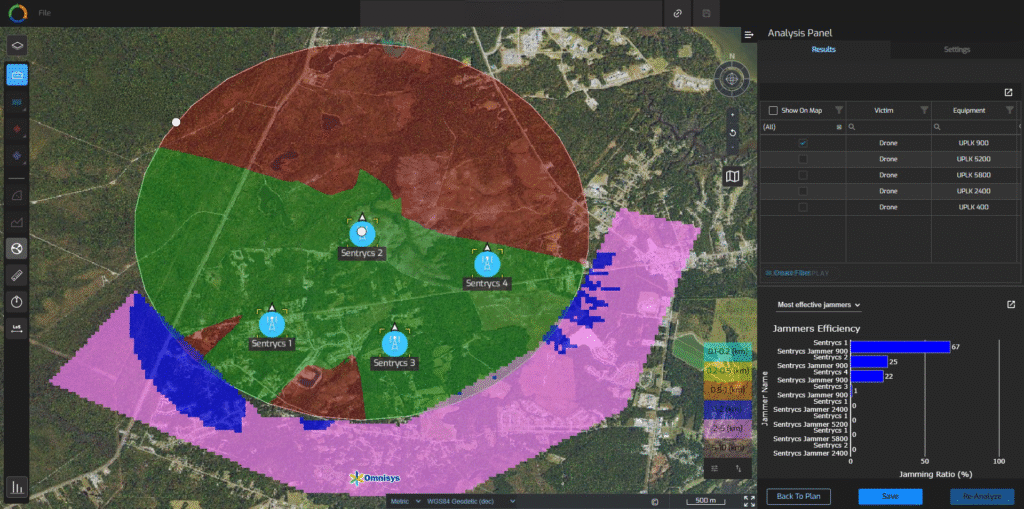Open the File menu
Screen dimensions: 1024x509
point(45,13)
